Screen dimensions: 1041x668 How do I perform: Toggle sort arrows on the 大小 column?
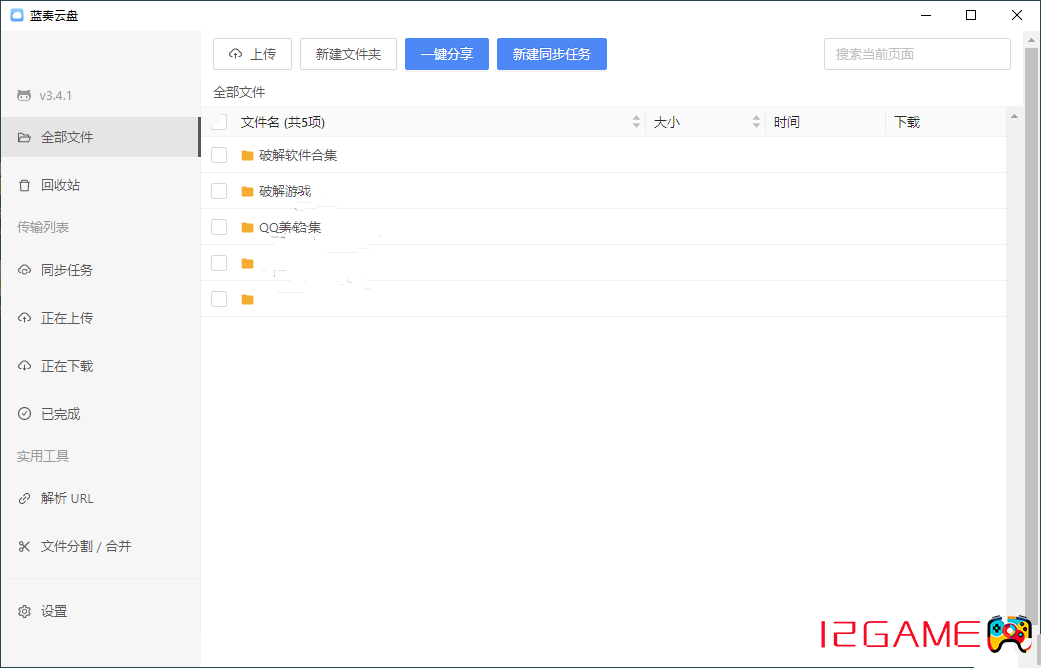[756, 122]
